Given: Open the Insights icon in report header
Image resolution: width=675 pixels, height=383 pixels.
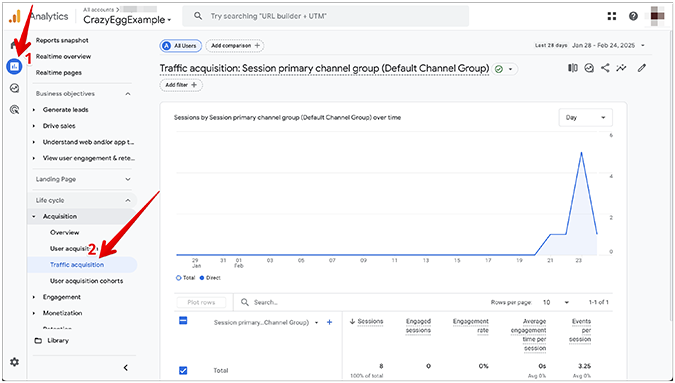Looking at the screenshot, I should [589, 68].
